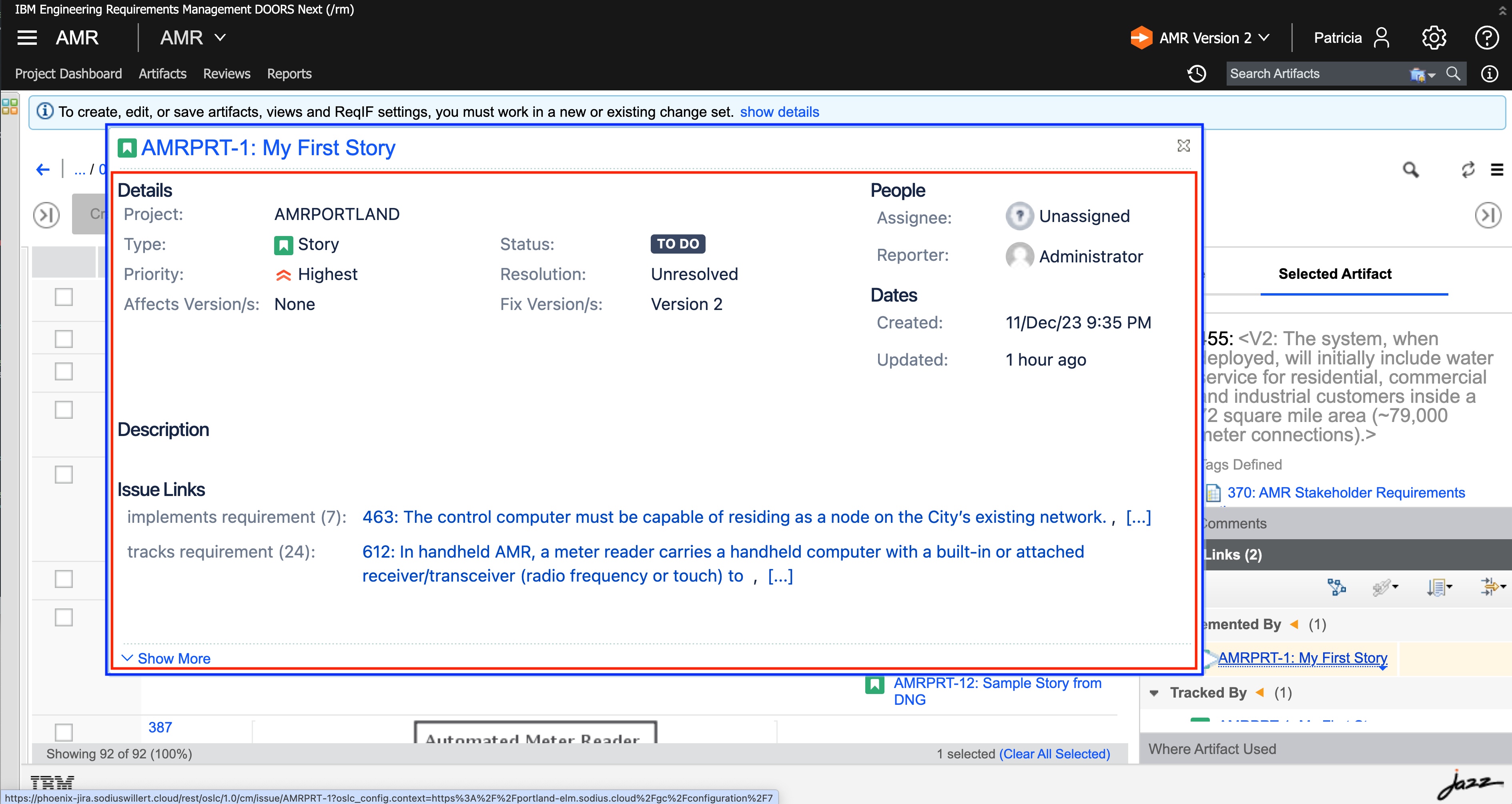Click the mini dashboard grid icon on the left edge

10,106
